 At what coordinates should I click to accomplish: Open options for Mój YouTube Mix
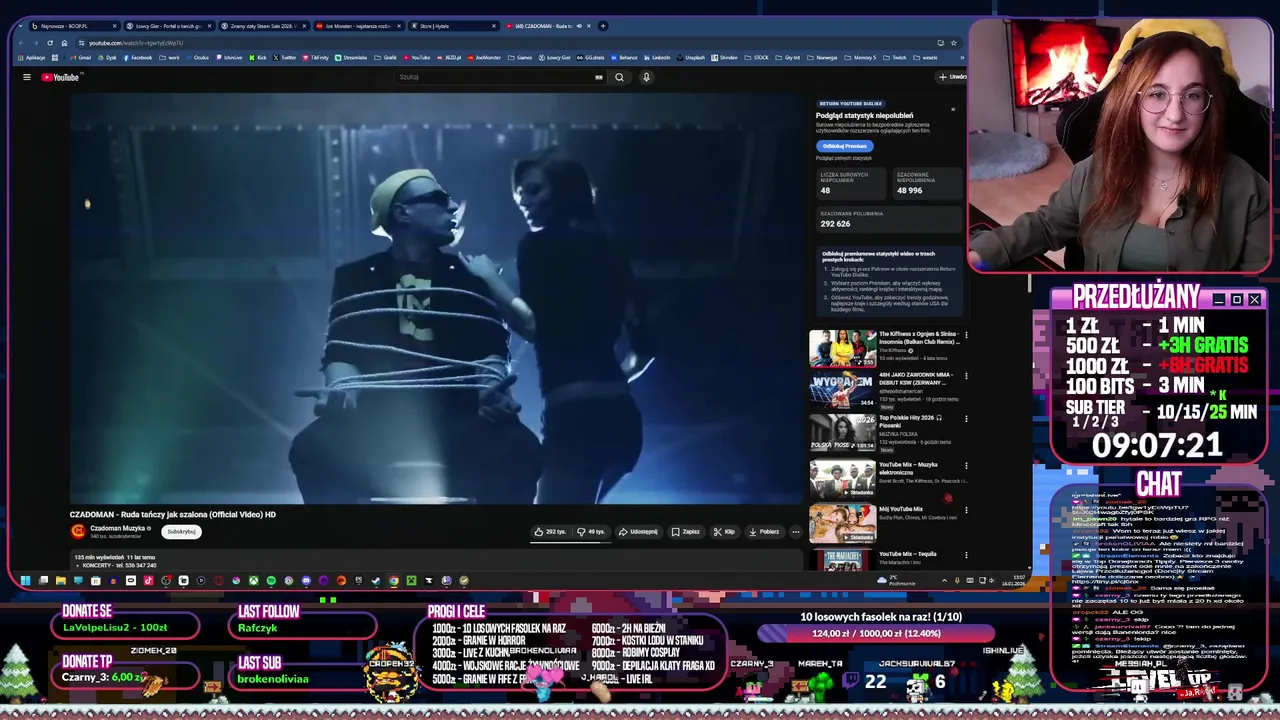coord(966,509)
